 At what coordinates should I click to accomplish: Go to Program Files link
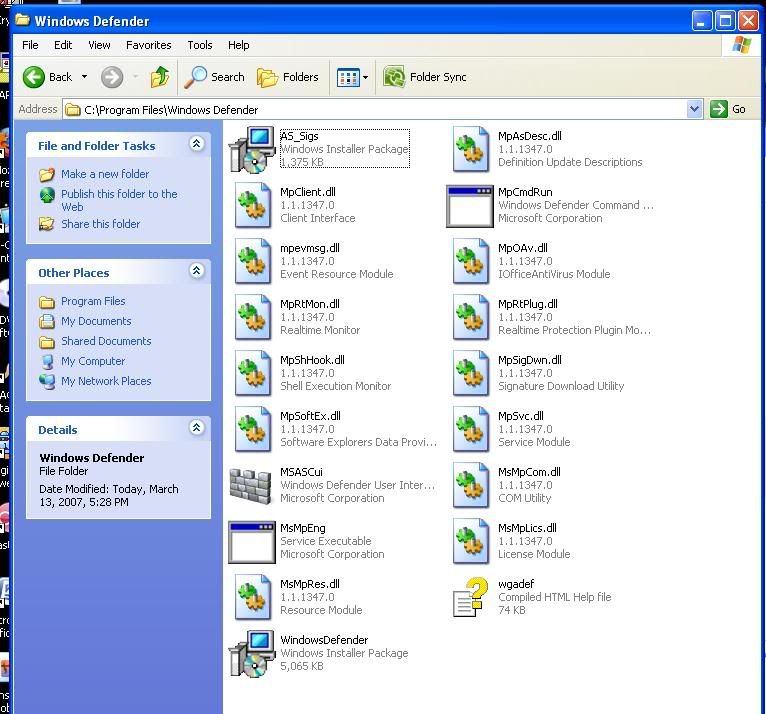click(x=93, y=301)
